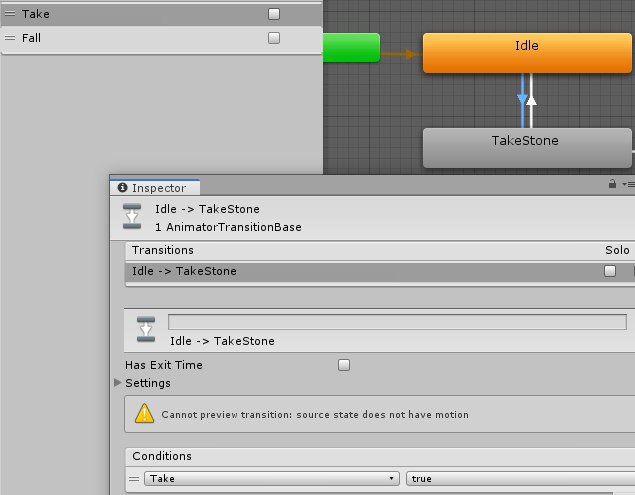Viewport: 635px width, 495px height.
Task: Select the Fall parameter row
Action: pyautogui.click(x=162, y=38)
